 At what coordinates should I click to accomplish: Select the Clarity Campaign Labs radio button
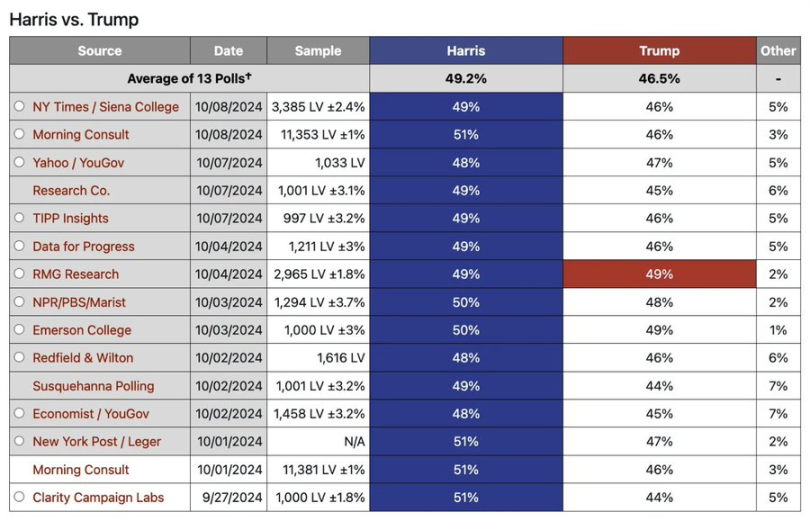click(x=19, y=497)
